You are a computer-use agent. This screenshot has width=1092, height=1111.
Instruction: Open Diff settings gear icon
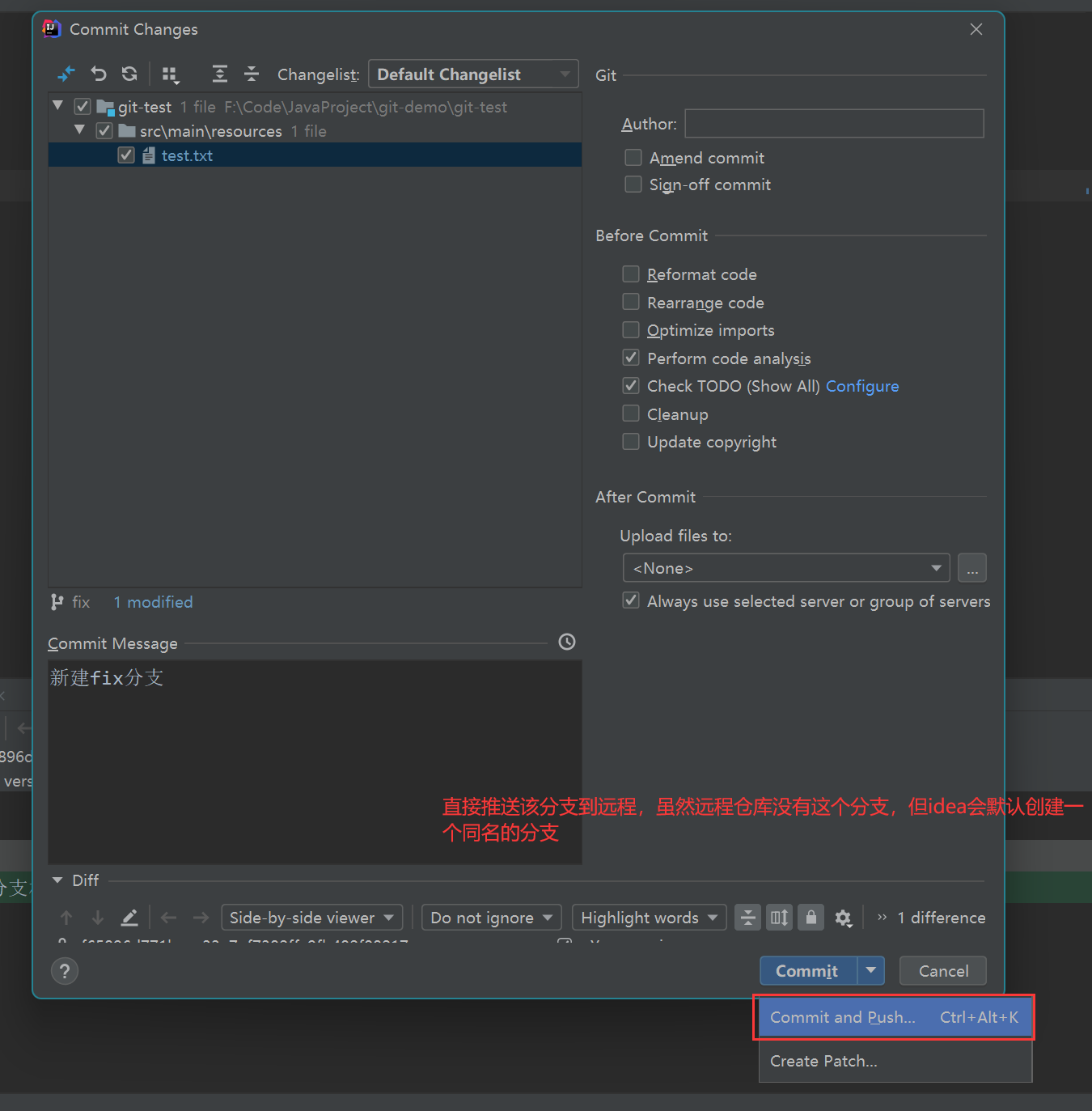(844, 917)
